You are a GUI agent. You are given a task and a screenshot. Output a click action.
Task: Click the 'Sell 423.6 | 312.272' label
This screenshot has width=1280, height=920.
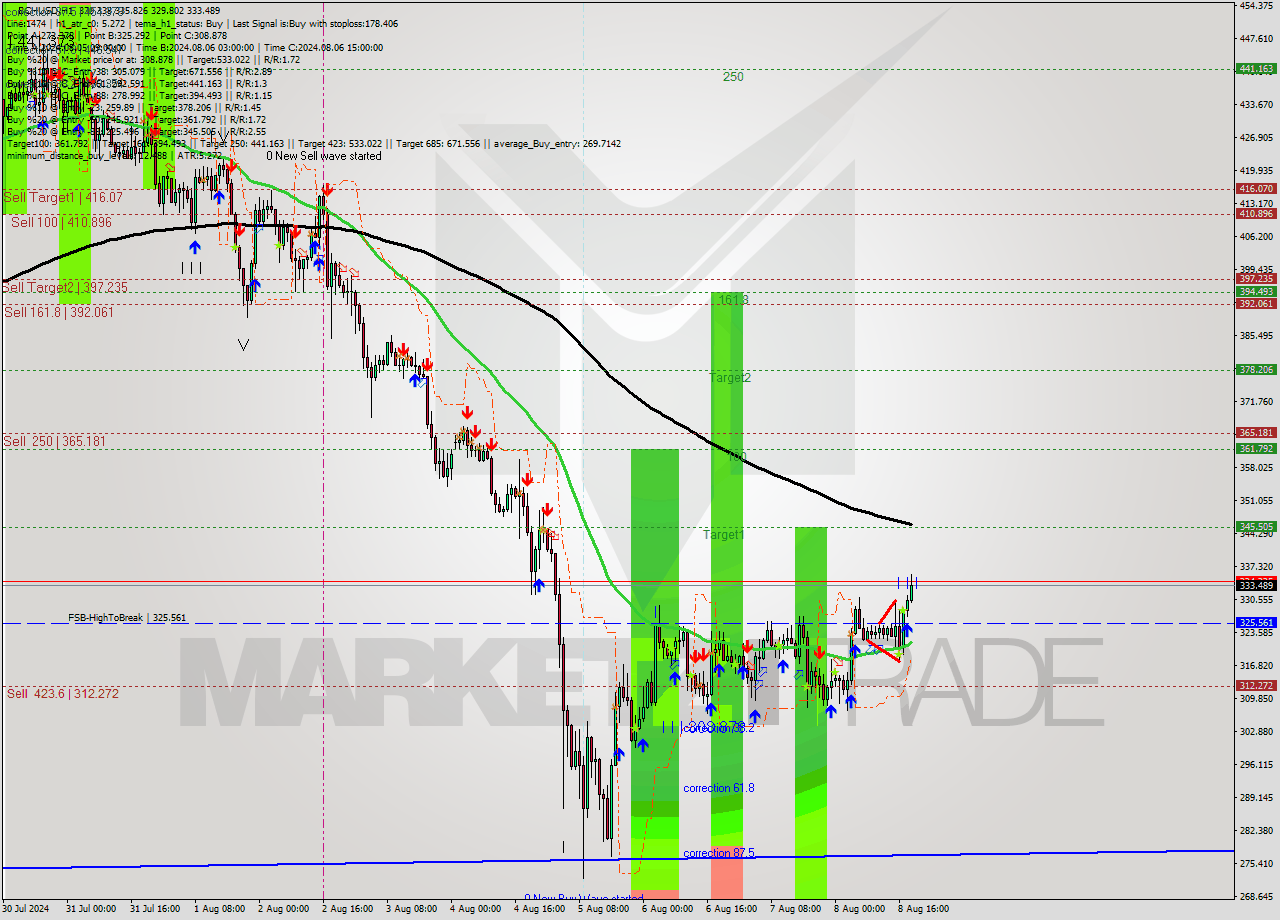click(x=62, y=693)
